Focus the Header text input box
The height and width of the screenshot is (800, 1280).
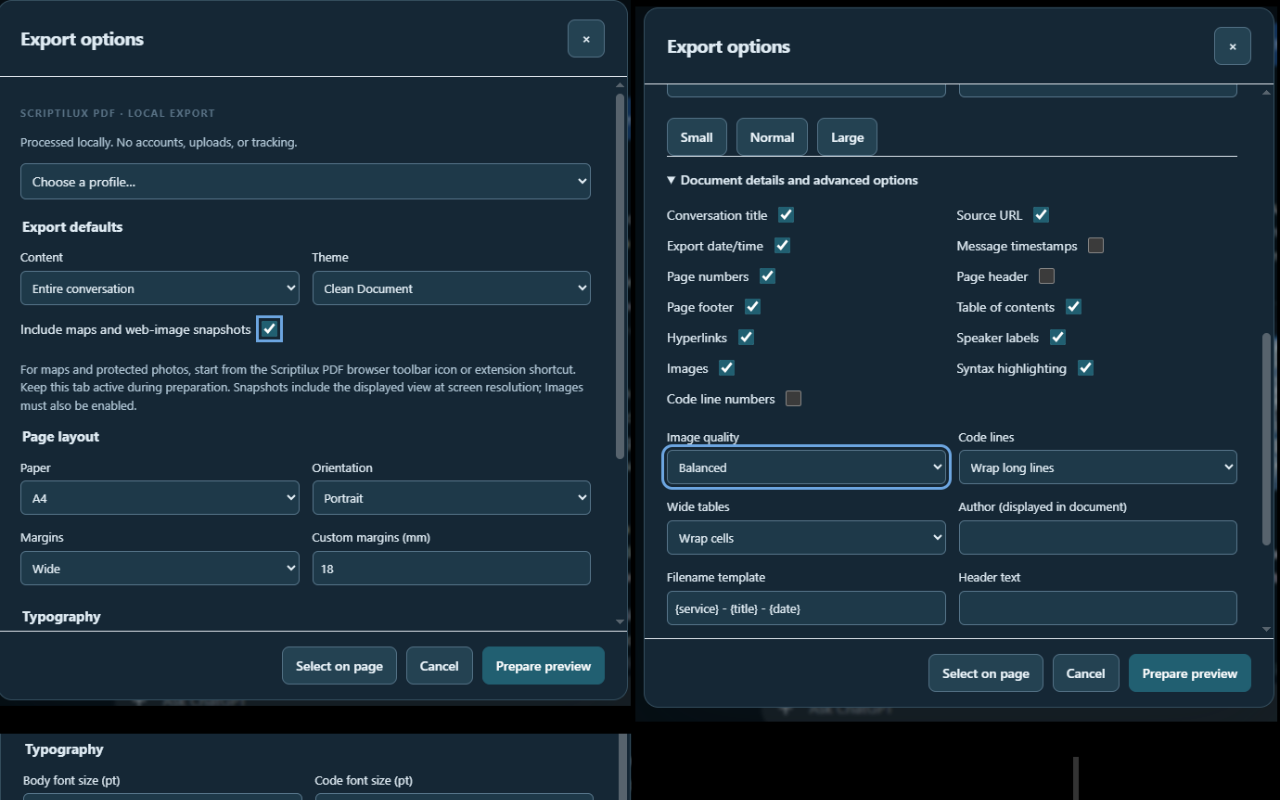[x=1097, y=608]
